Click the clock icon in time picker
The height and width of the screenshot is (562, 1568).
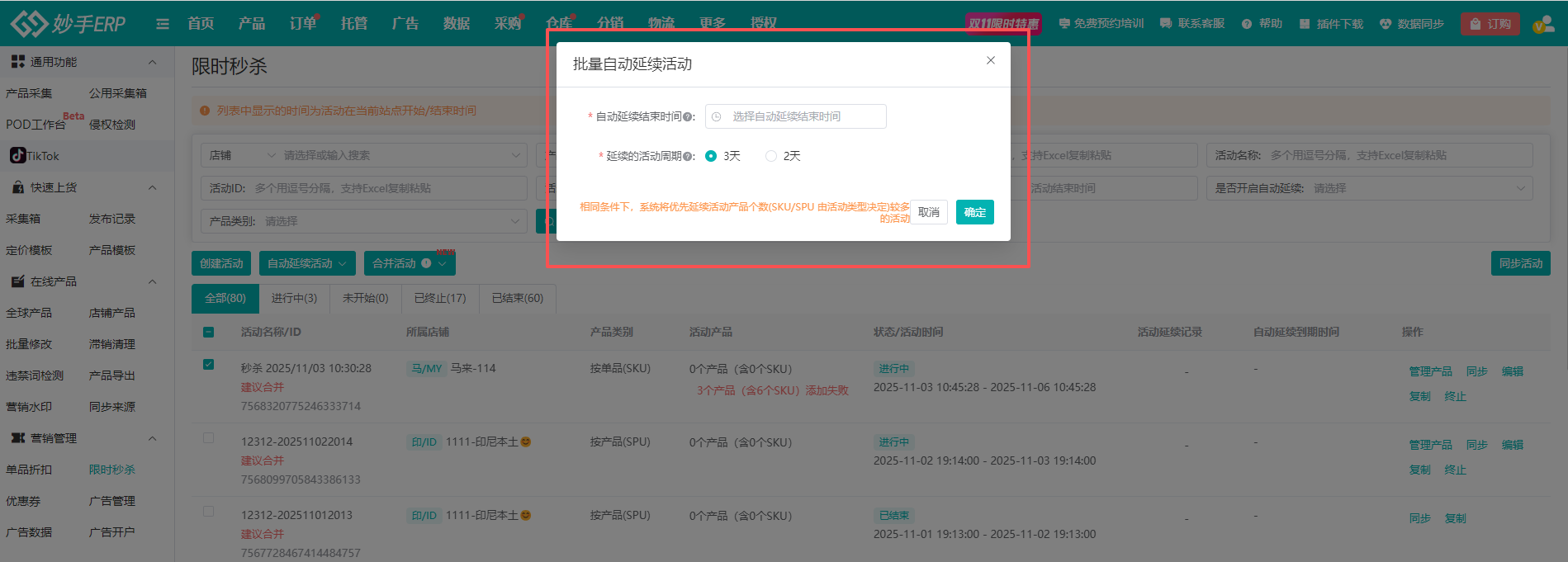[716, 117]
